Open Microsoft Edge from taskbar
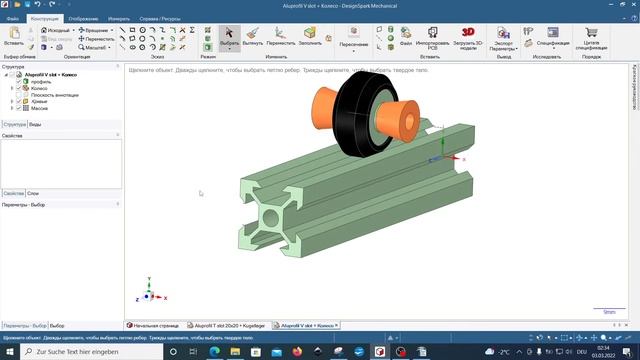Screen dimensions: 640x360 tap(214, 351)
